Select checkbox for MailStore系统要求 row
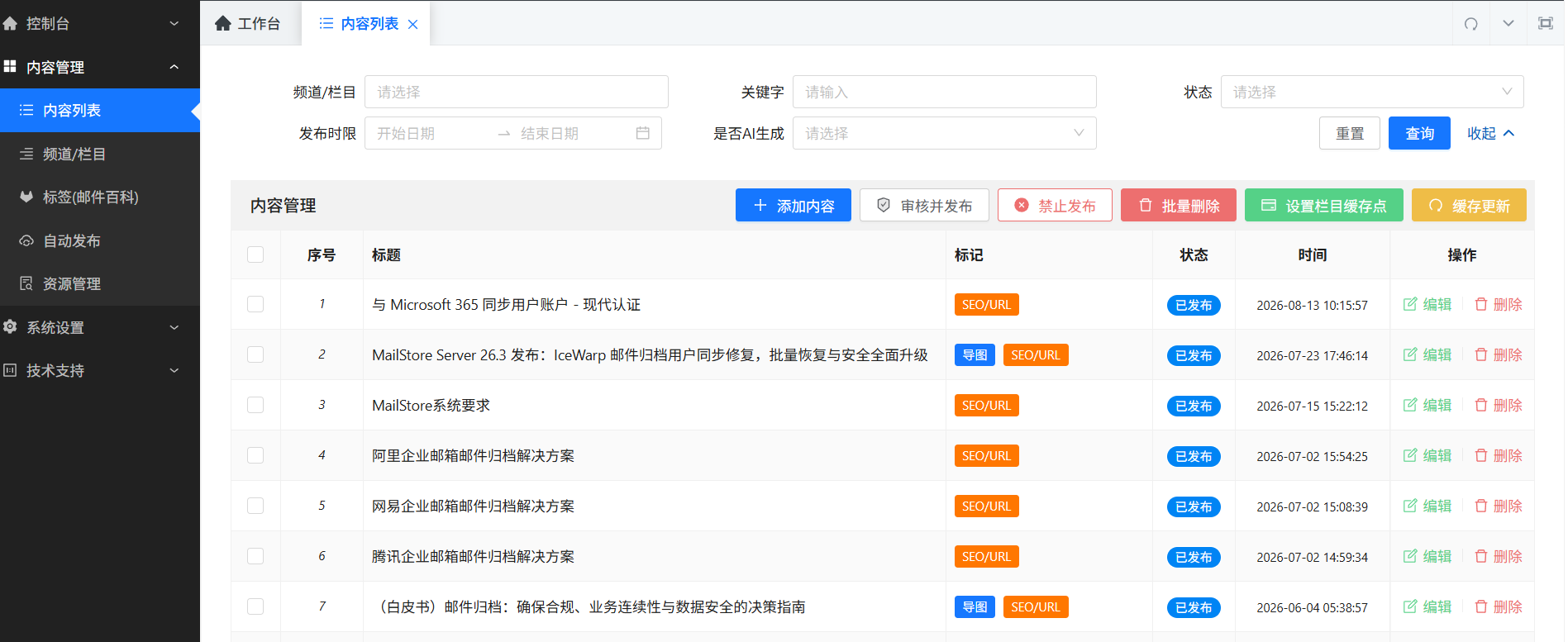1568x642 pixels. 255,405
